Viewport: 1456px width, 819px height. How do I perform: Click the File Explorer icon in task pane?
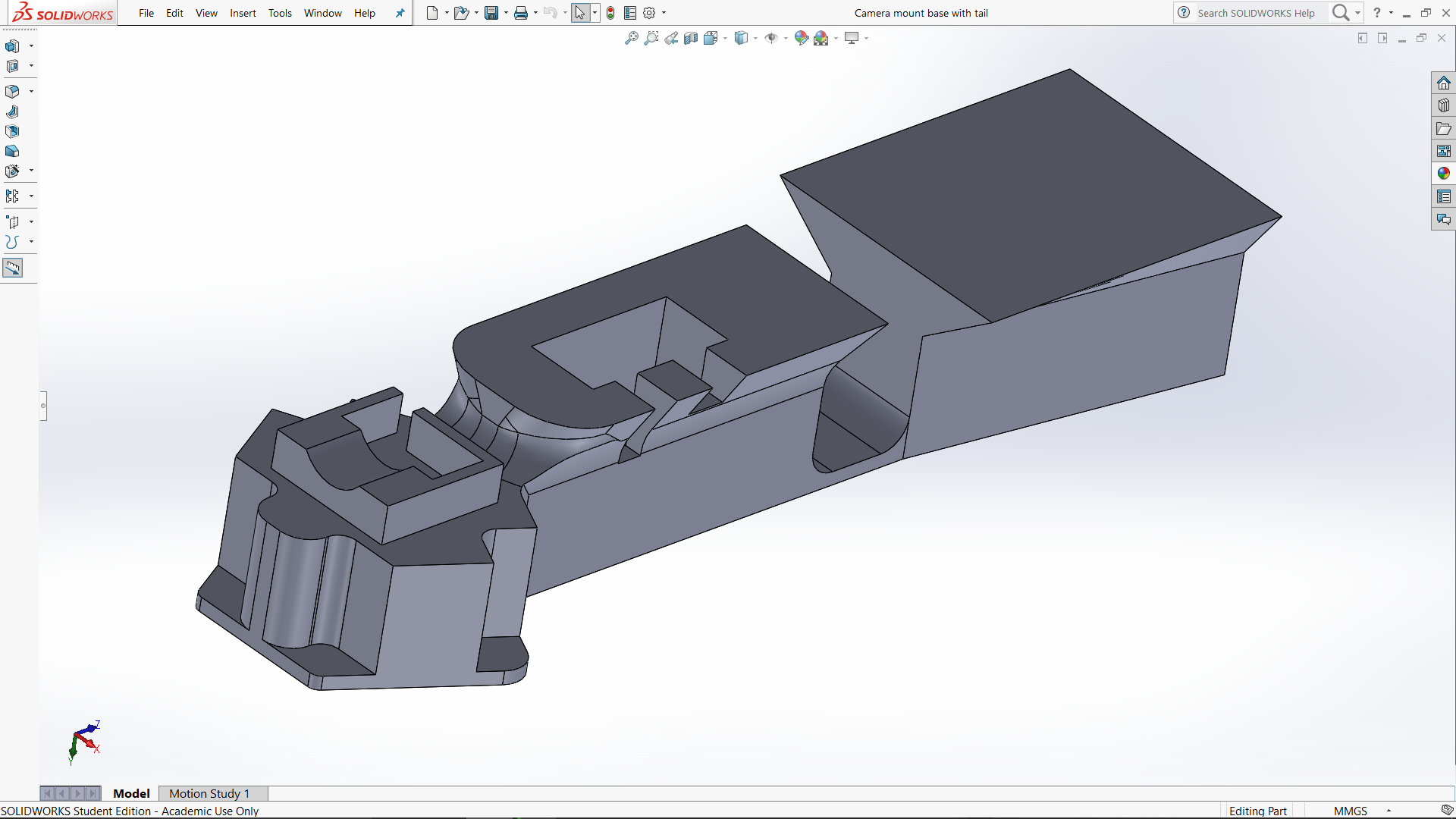point(1444,129)
